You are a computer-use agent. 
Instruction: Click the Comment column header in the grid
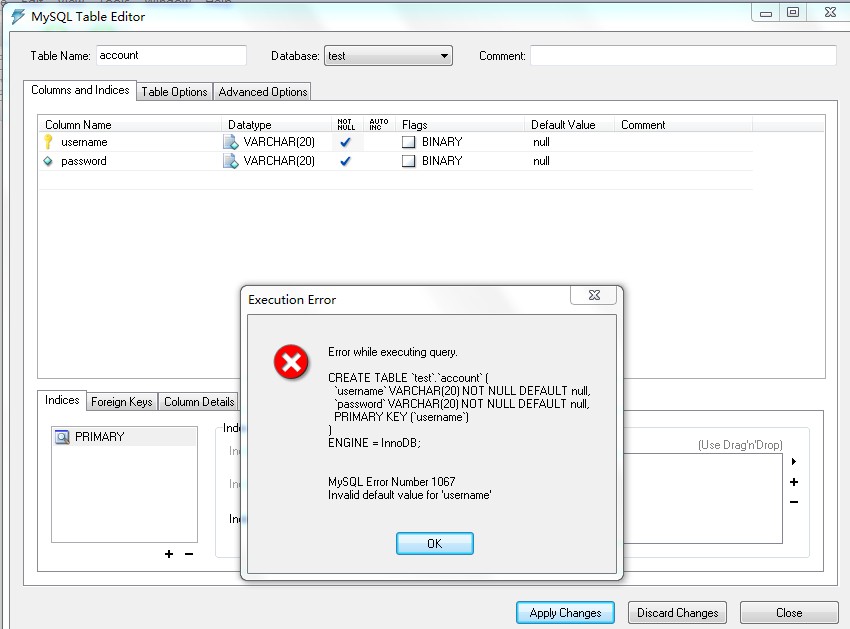[x=683, y=125]
